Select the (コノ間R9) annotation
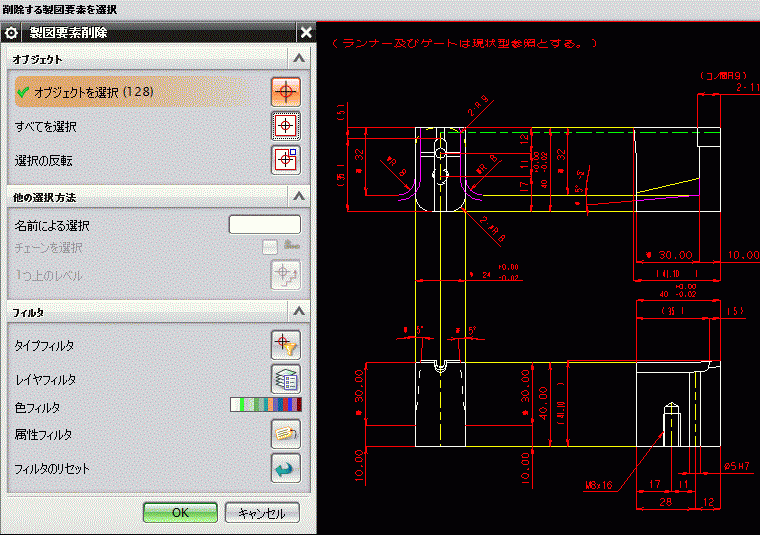Viewport: 760px width, 535px height. tap(723, 76)
